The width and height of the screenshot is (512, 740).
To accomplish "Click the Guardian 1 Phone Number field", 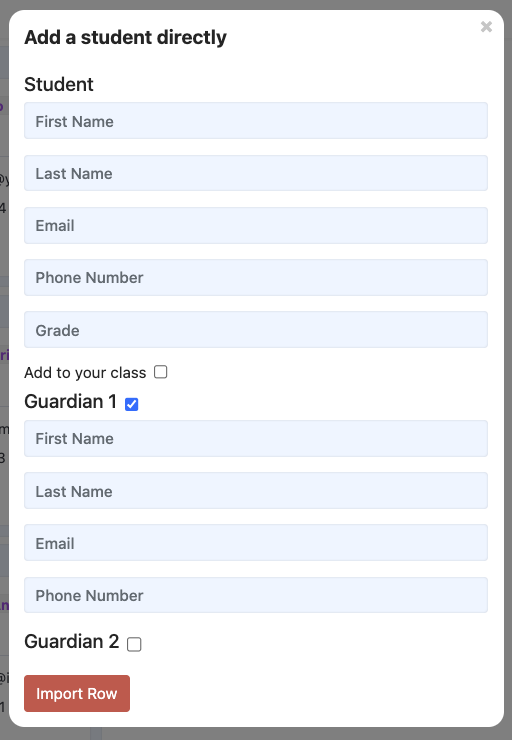I will click(256, 595).
